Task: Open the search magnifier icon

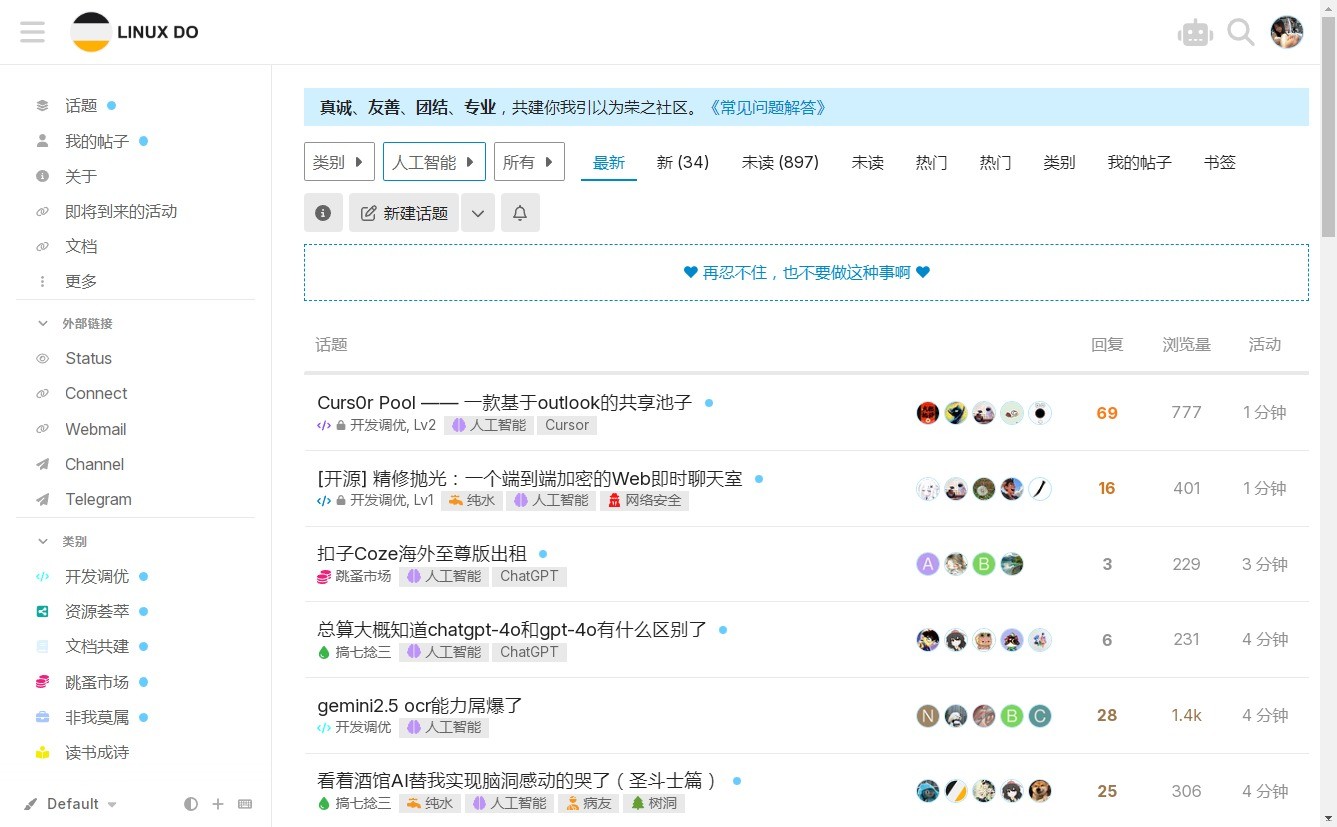Action: pos(1240,33)
